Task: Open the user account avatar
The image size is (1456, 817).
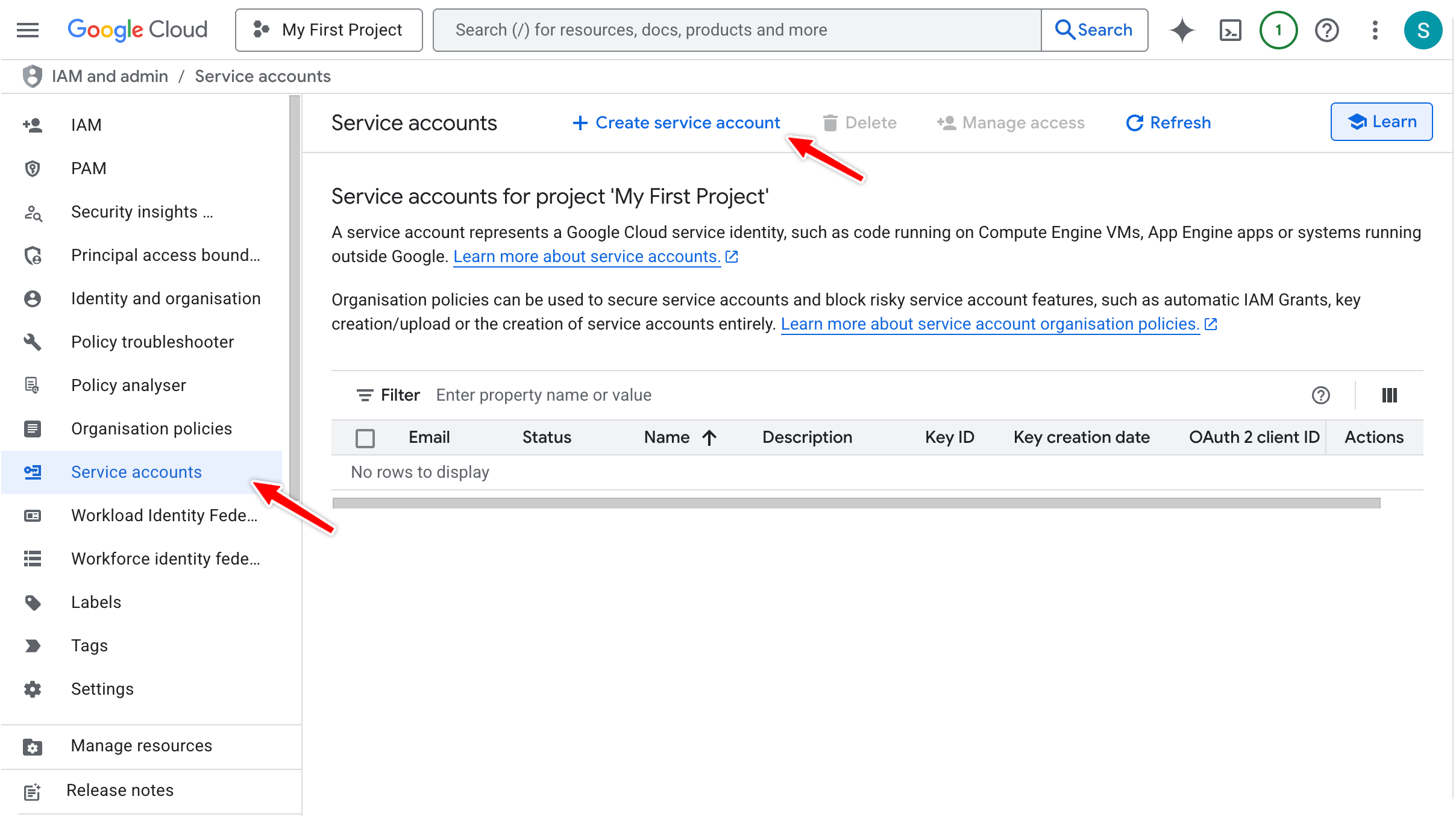Action: [x=1423, y=30]
